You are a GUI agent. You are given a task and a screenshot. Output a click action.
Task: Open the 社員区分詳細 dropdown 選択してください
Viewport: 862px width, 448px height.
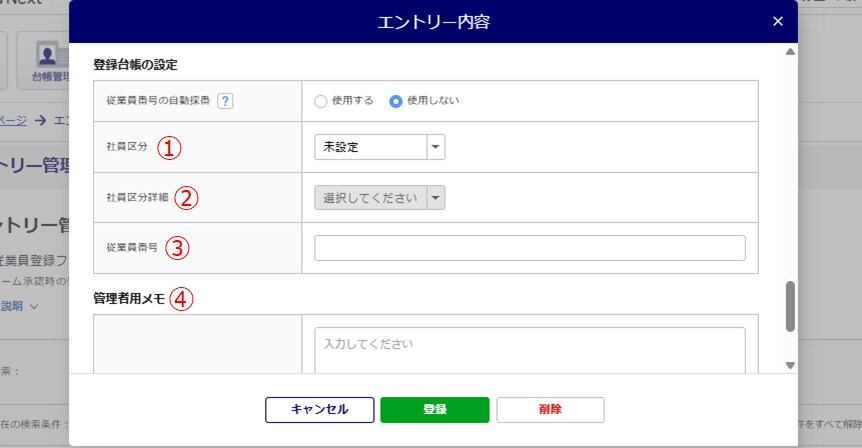tap(379, 198)
